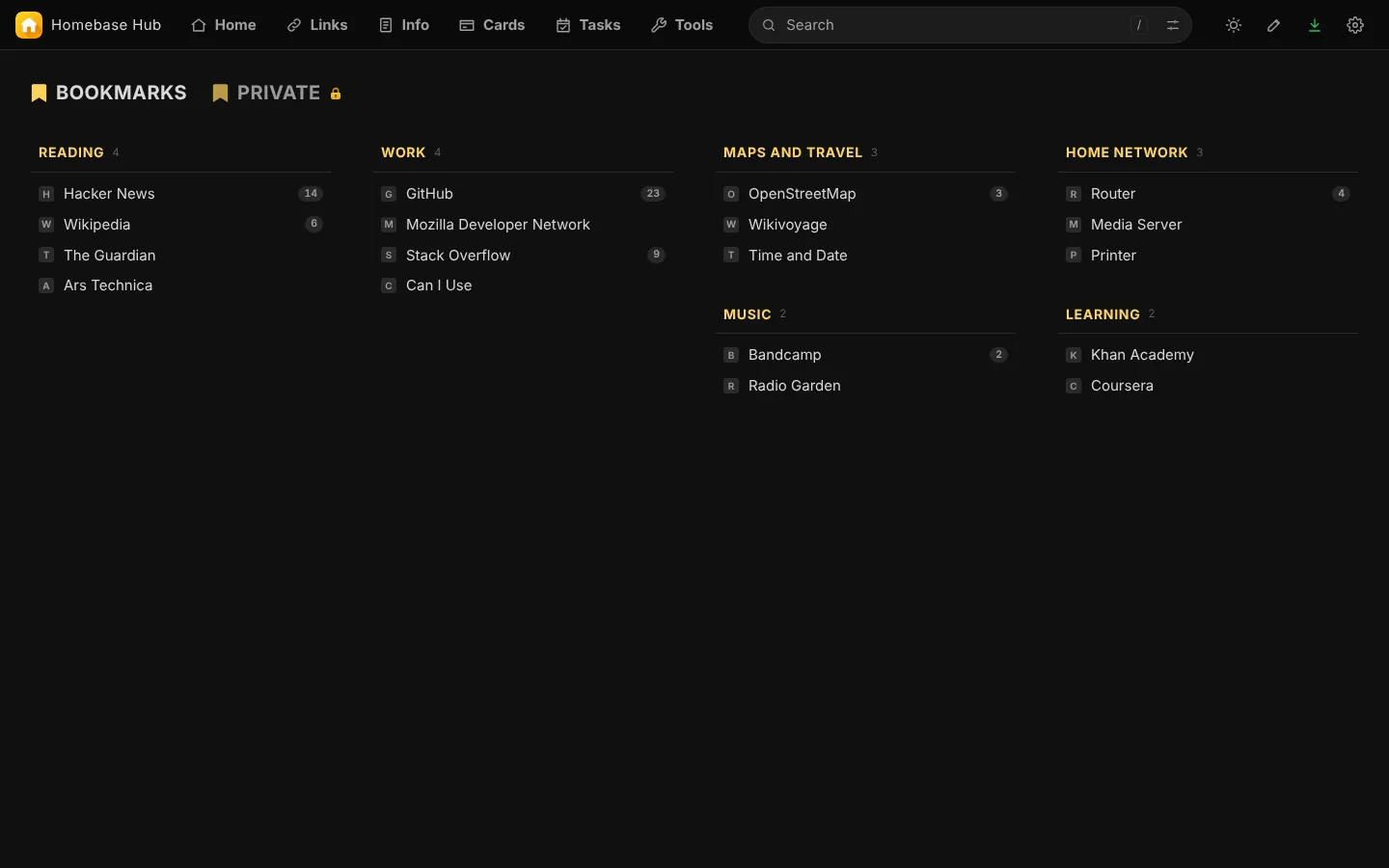The image size is (1389, 868).
Task: Click the Homebase Hub house logo
Action: click(x=29, y=25)
